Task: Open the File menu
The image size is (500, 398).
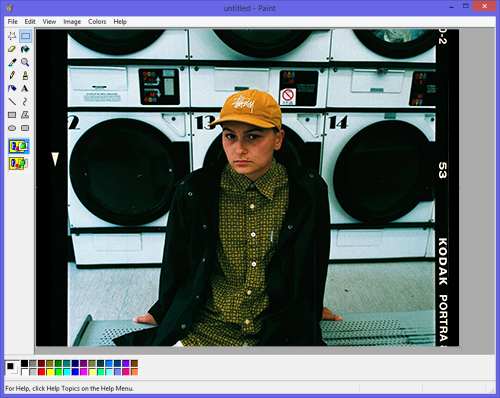Action: [13, 22]
